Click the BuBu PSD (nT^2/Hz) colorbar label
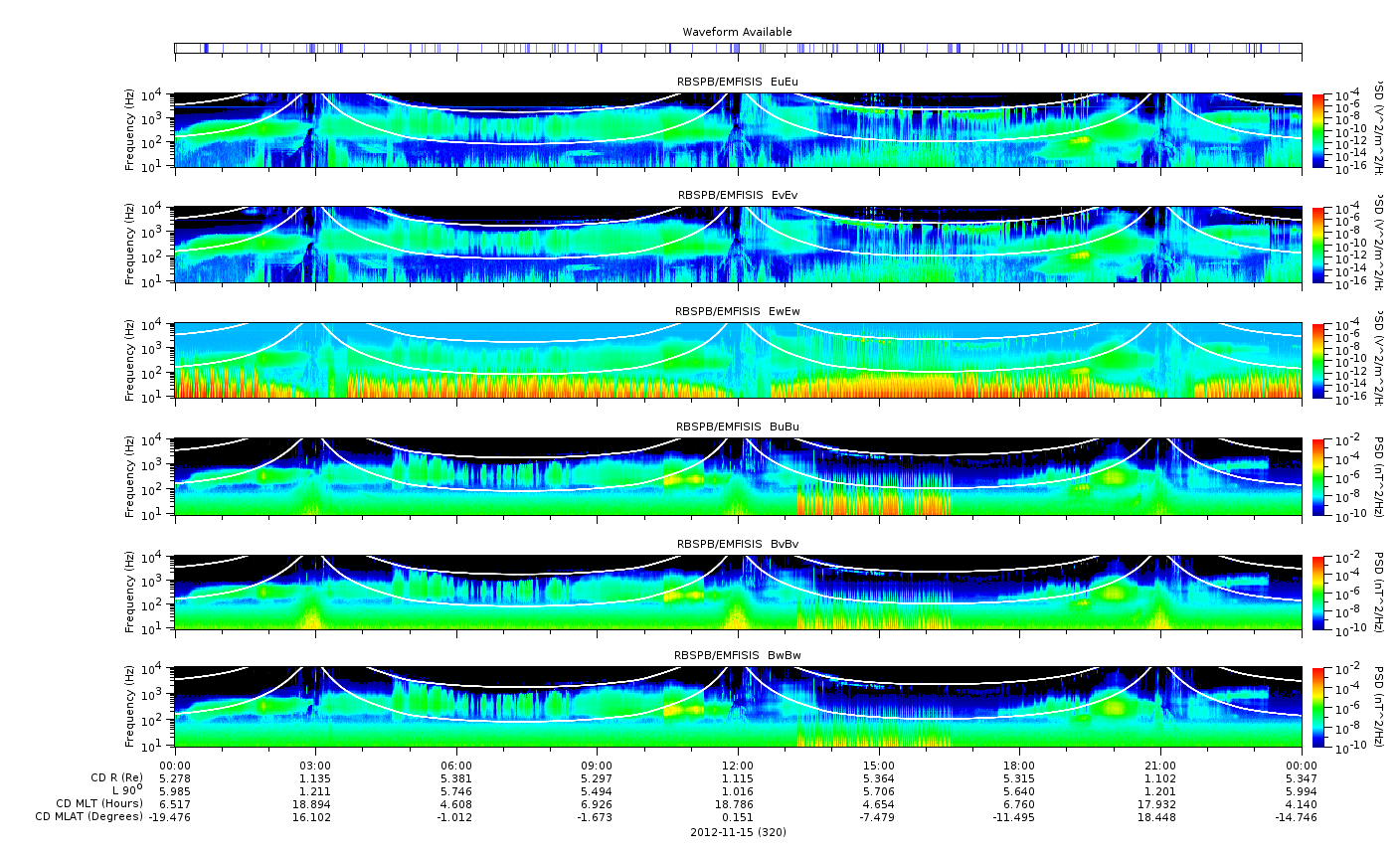The width and height of the screenshot is (1400, 854). point(1380,476)
